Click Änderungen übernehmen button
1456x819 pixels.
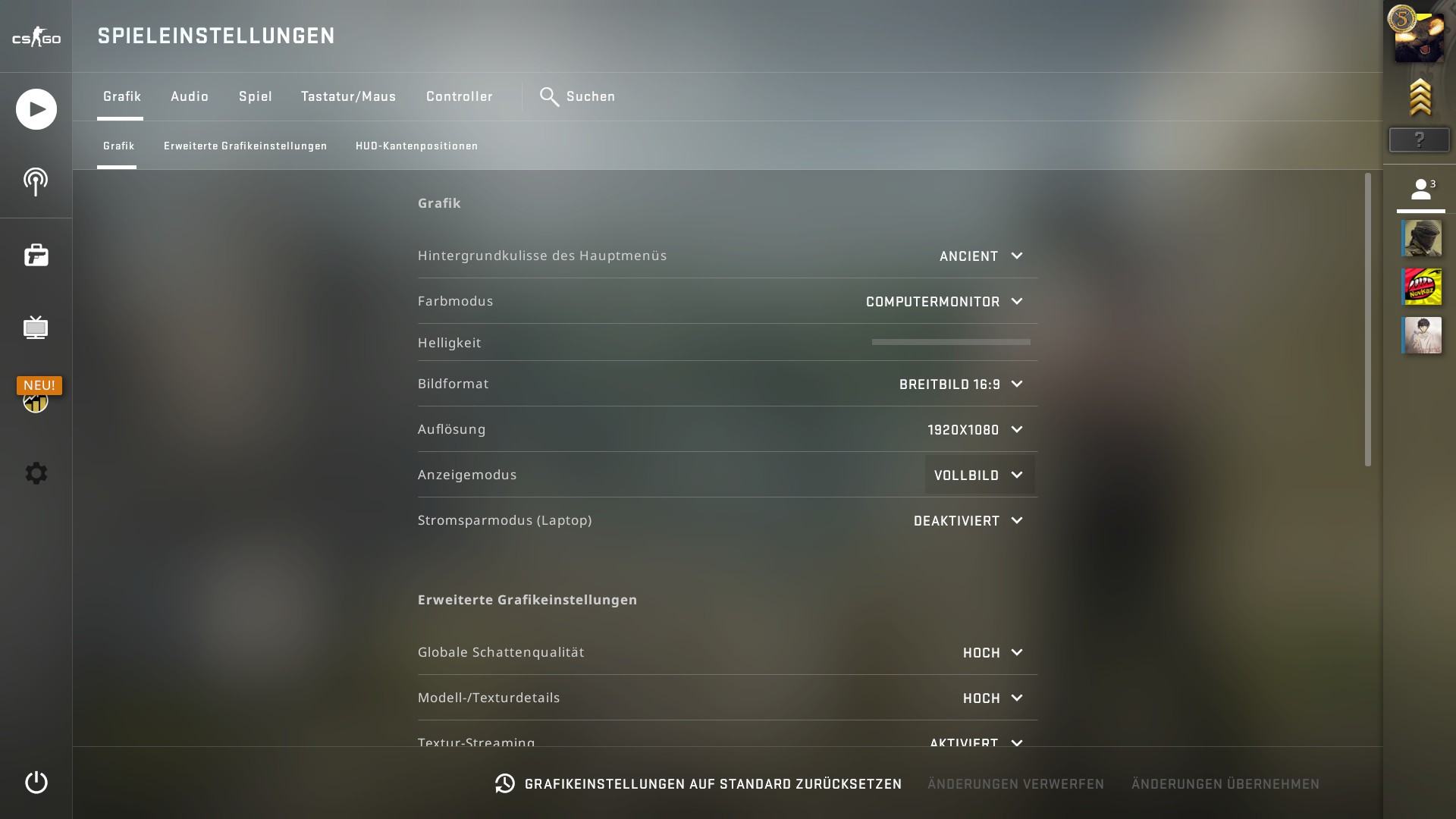tap(1225, 784)
